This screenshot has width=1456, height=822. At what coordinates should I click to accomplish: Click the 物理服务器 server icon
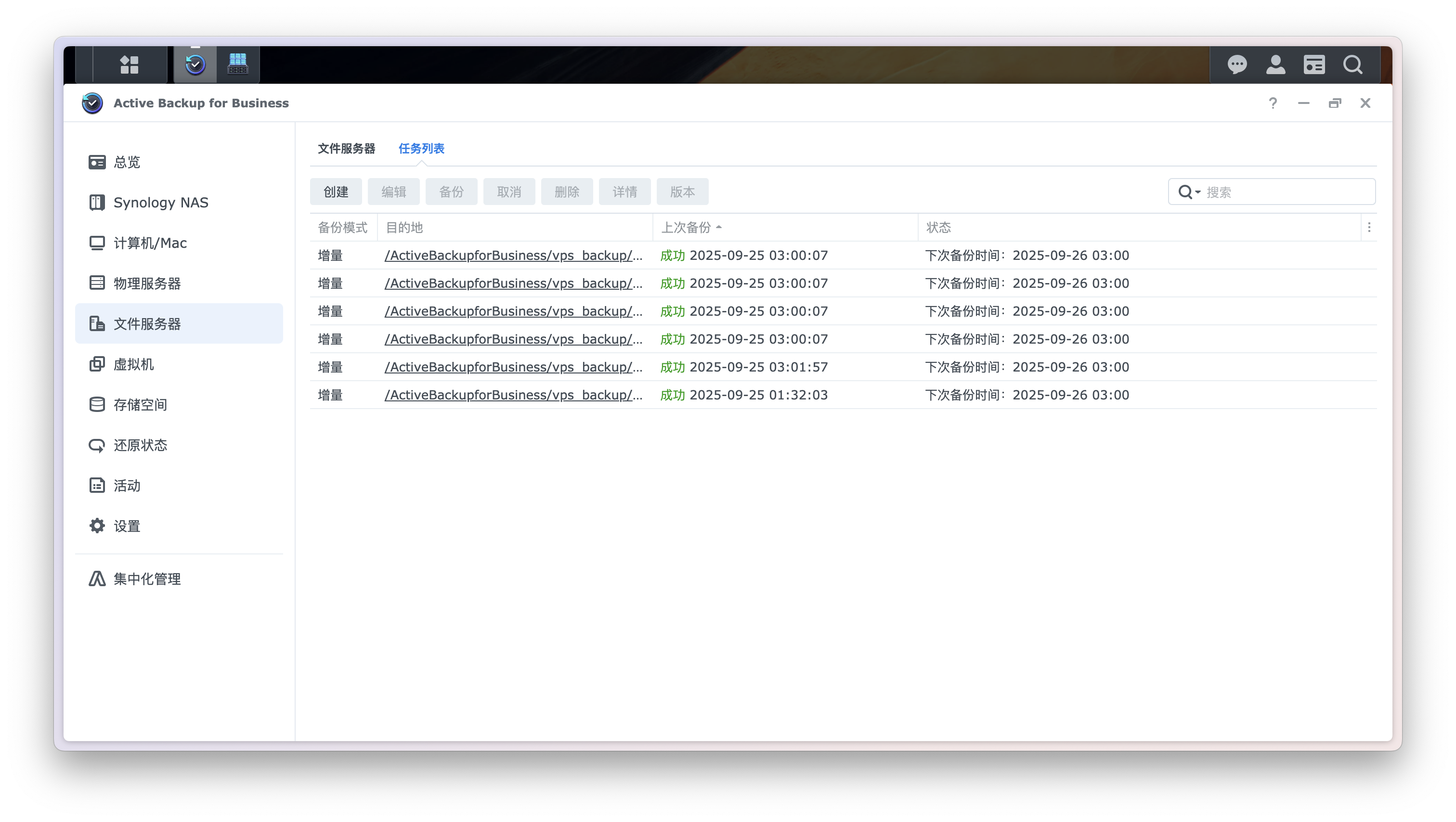click(97, 283)
